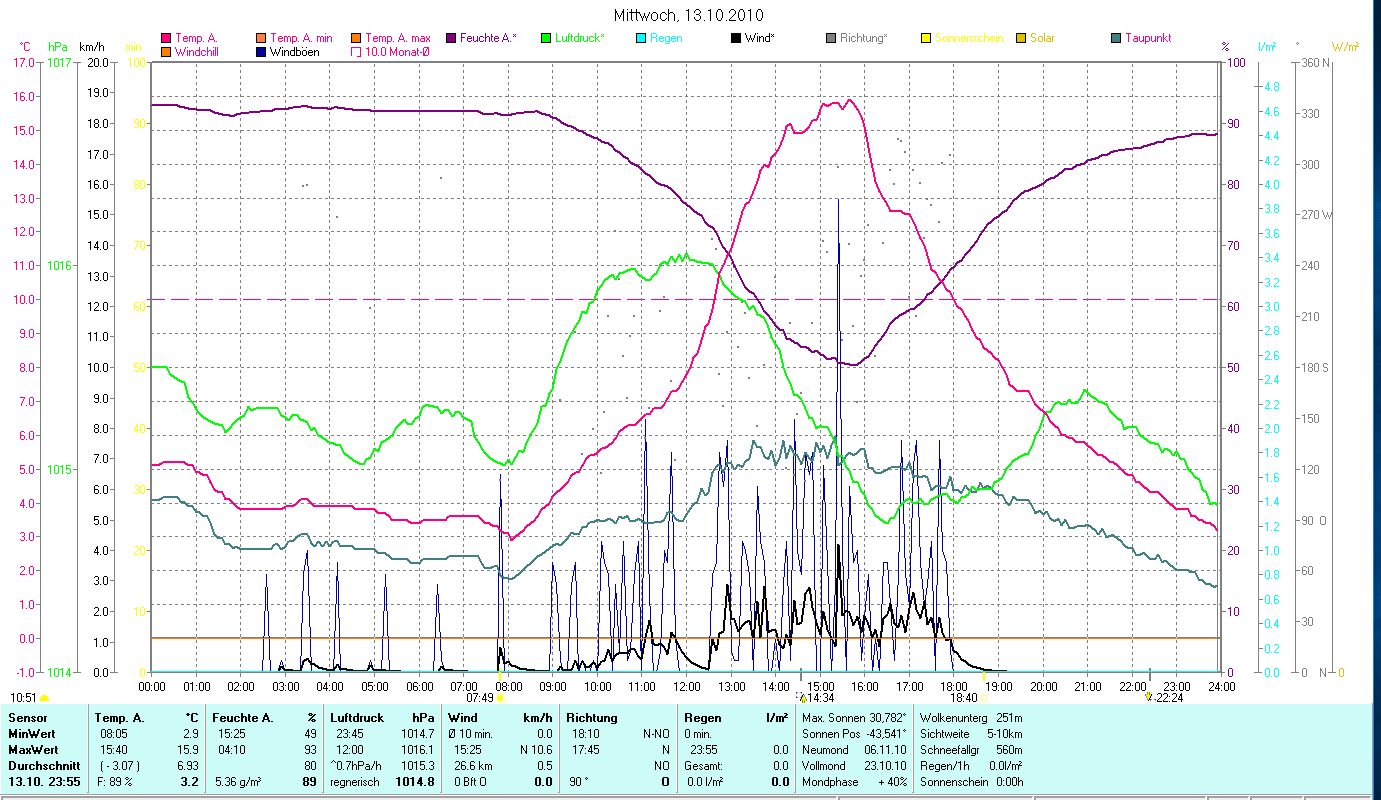Click the teal Taupunkt legend swatch

(1116, 38)
